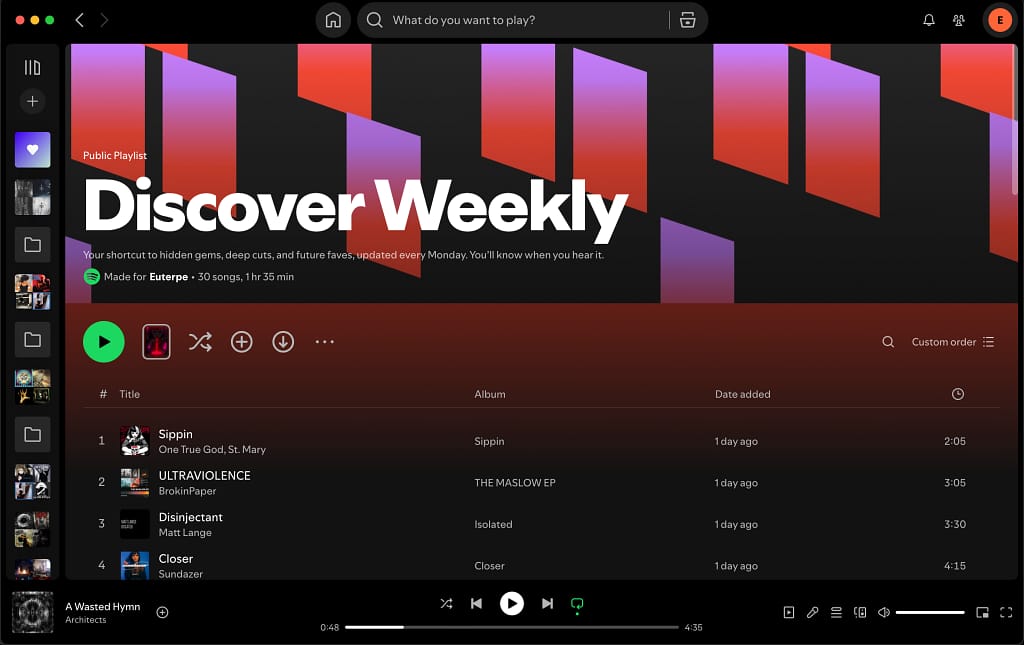1024x645 pixels.
Task: Open the second folder in sidebar
Action: (33, 339)
